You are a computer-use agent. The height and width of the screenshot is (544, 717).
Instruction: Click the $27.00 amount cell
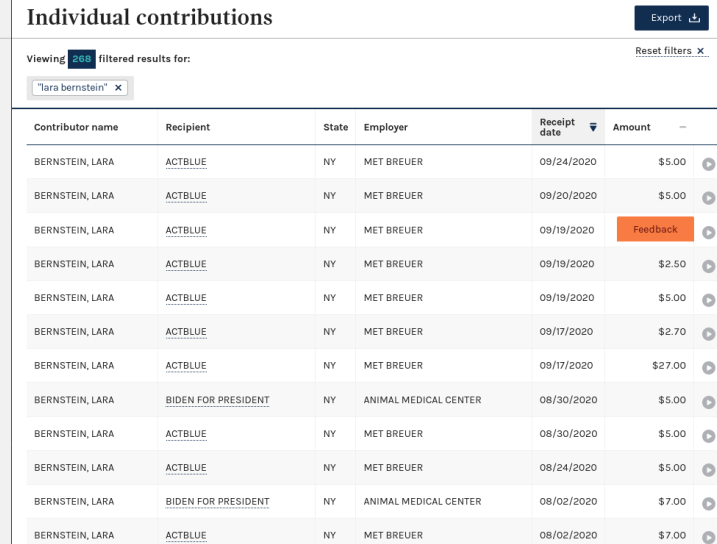[669, 366]
